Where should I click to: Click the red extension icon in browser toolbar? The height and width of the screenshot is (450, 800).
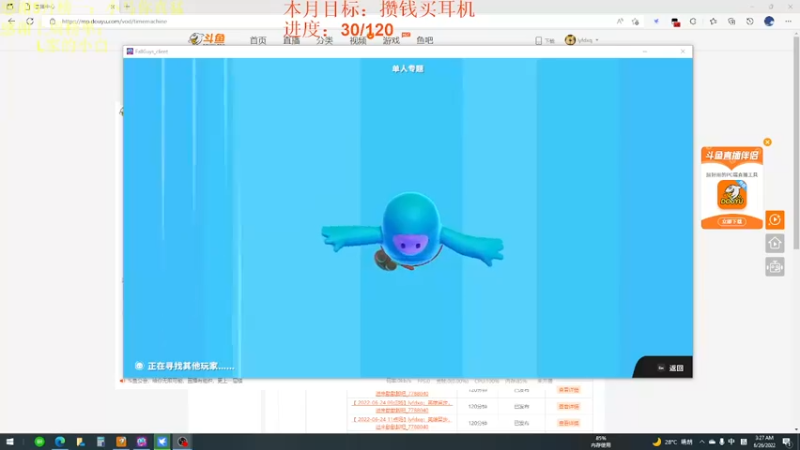[x=676, y=22]
